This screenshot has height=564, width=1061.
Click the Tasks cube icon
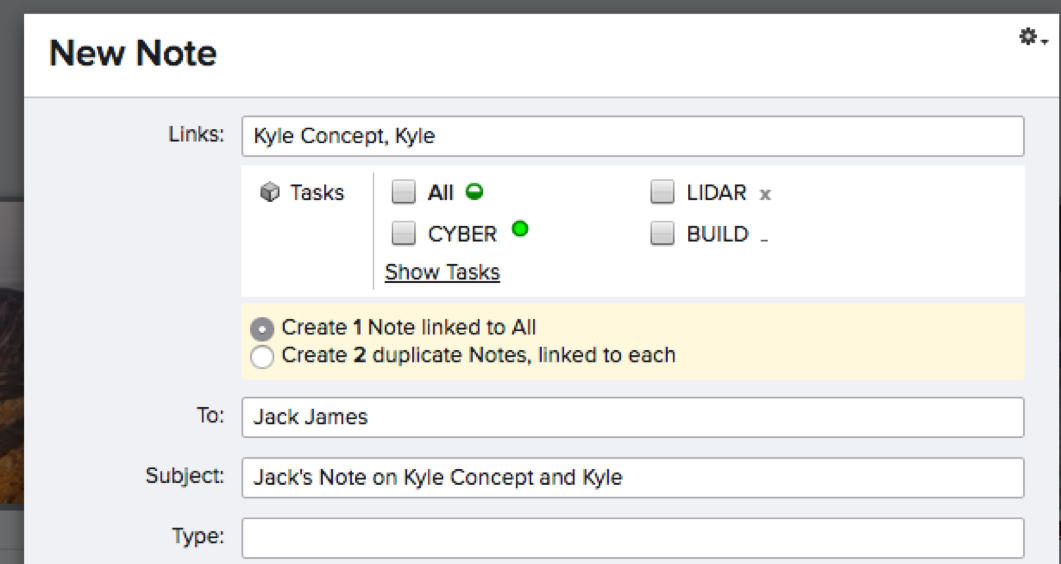pos(269,193)
